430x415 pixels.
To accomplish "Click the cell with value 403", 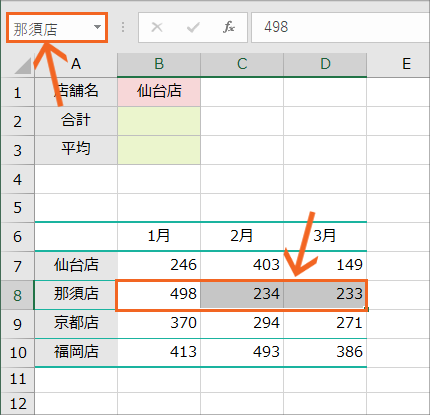I will pos(242,266).
